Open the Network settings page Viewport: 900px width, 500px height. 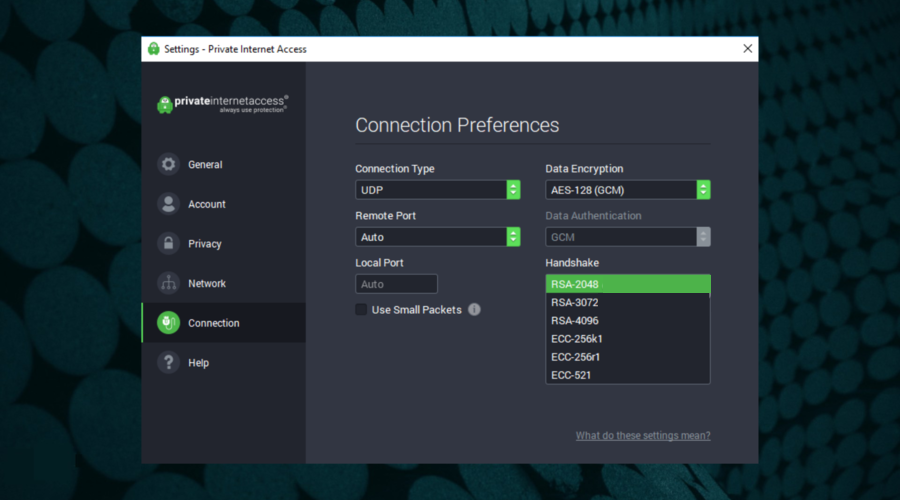[223, 283]
